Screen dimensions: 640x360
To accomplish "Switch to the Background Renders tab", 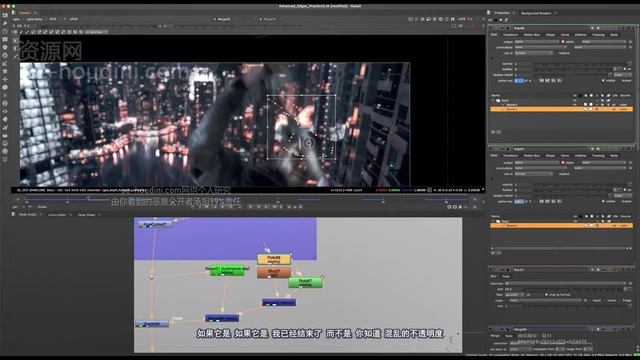I will tap(536, 13).
